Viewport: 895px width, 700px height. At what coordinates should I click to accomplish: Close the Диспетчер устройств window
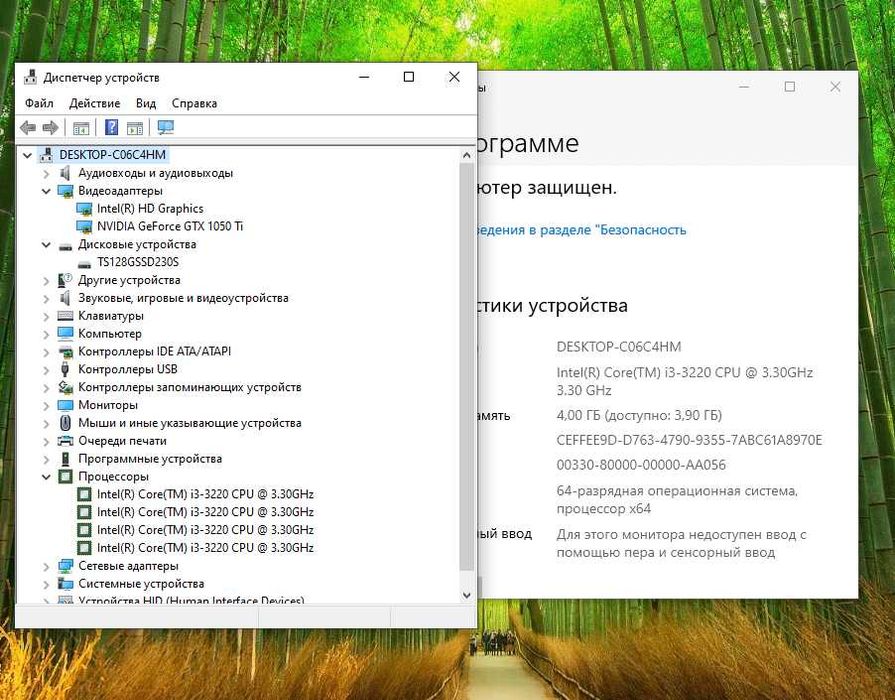tap(454, 77)
